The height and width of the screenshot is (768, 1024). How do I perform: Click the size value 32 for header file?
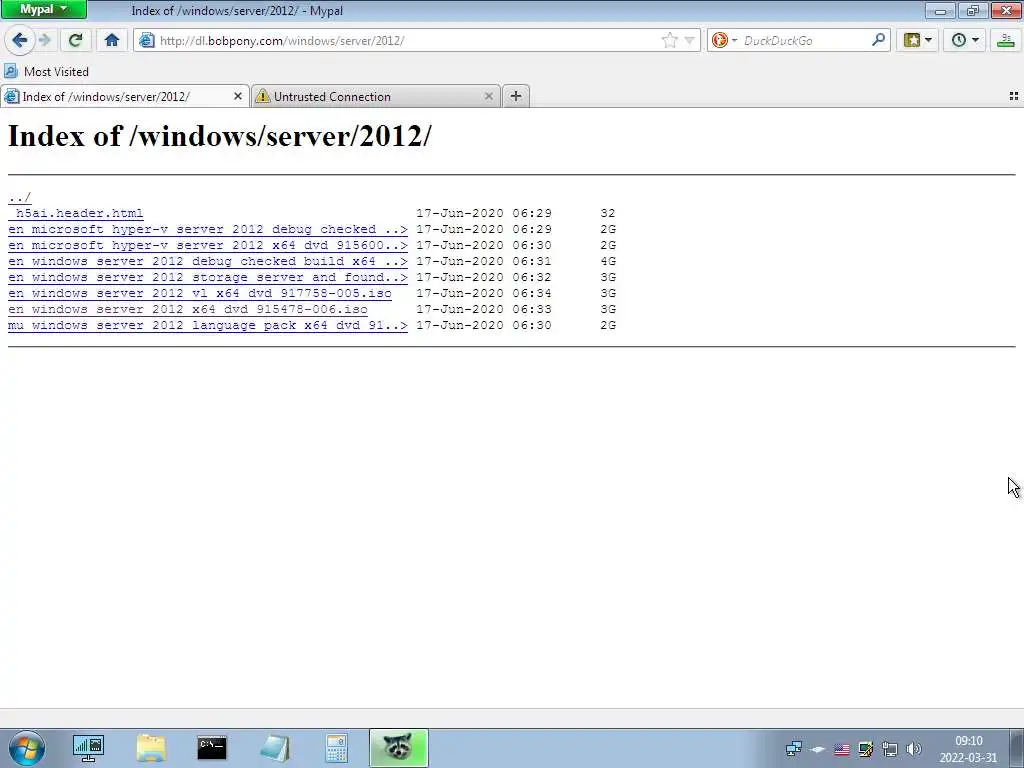point(608,214)
